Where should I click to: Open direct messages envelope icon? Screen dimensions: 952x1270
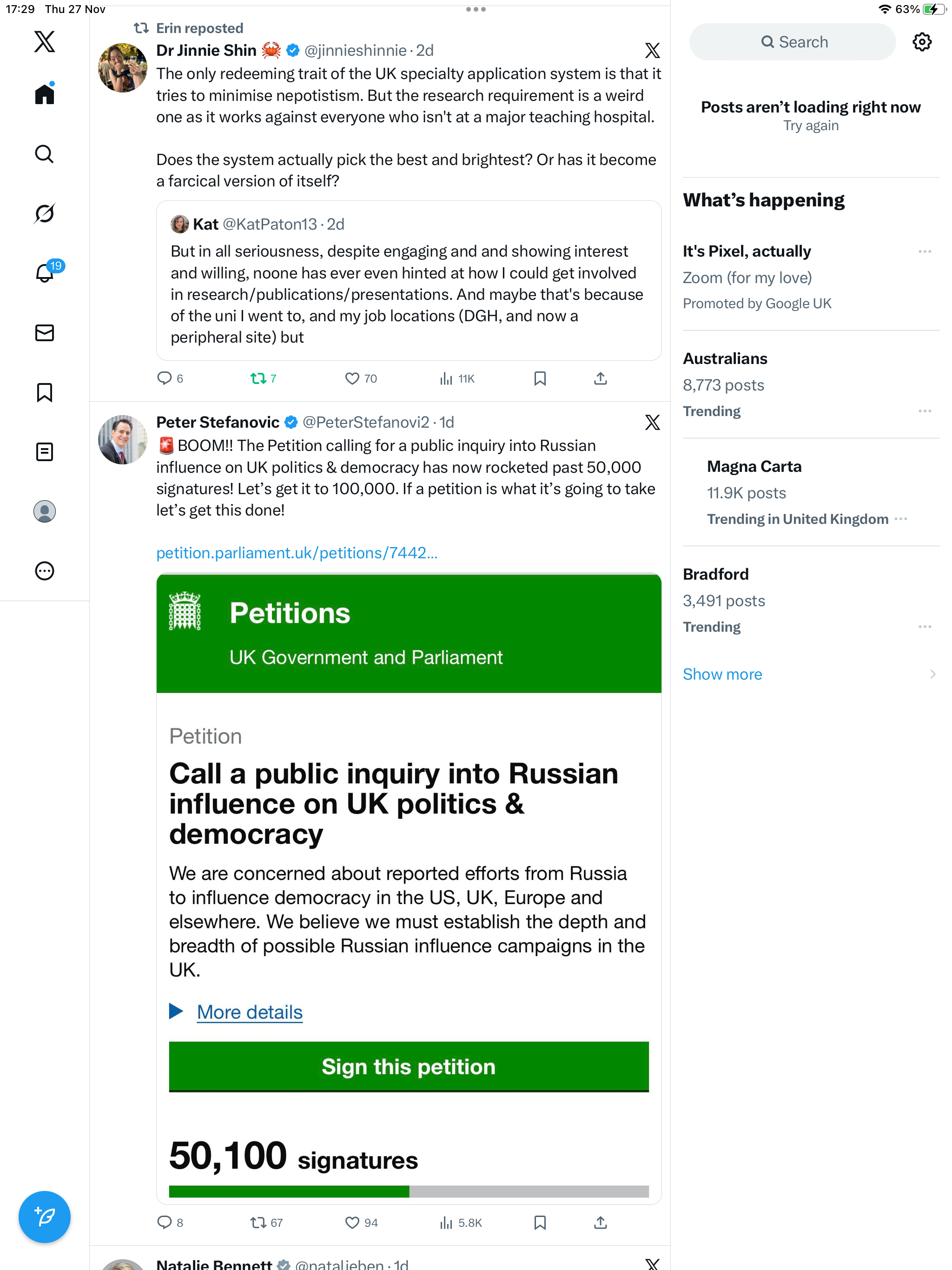coord(44,333)
